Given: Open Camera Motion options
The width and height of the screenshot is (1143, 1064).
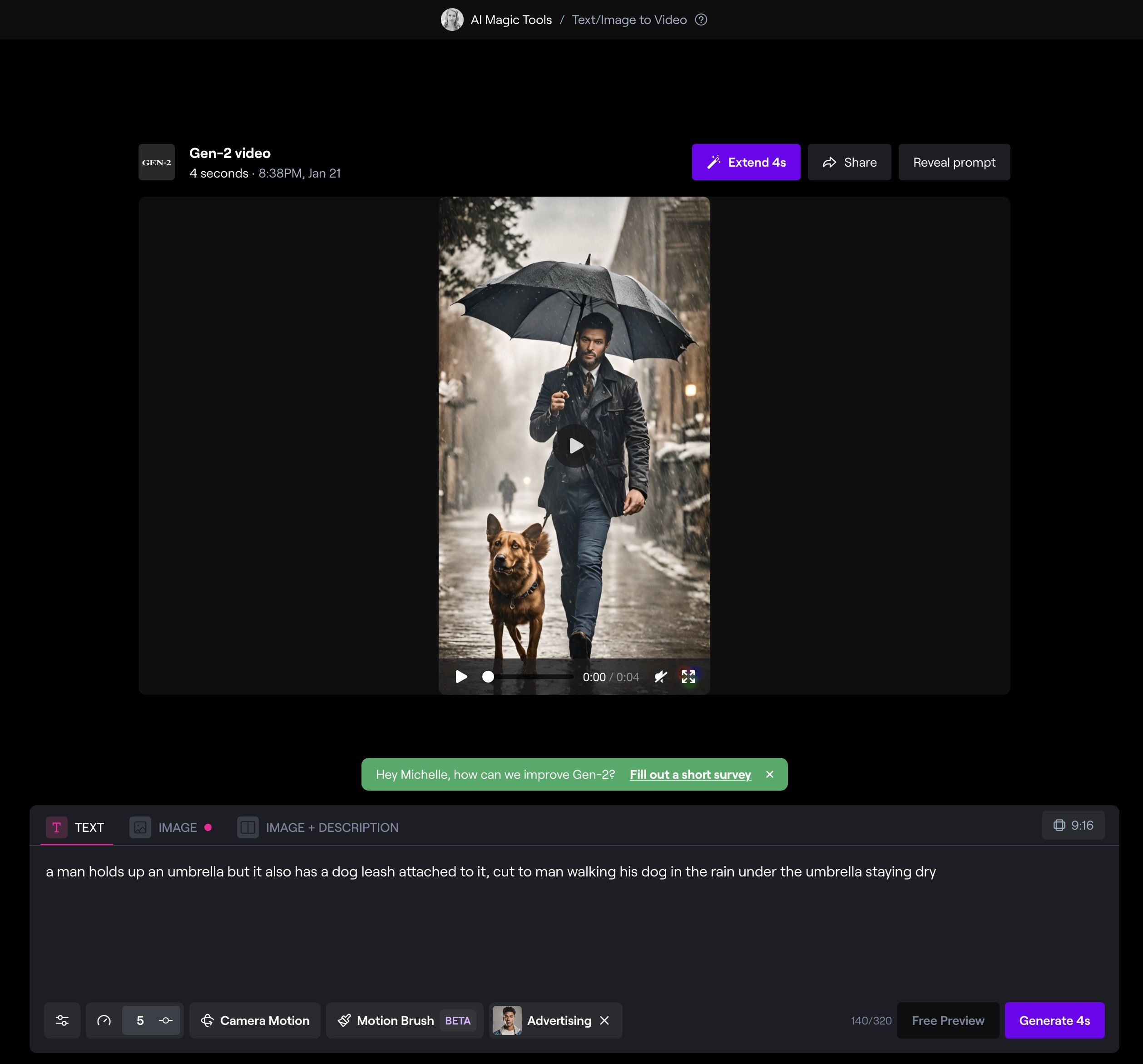Looking at the screenshot, I should (x=255, y=1020).
